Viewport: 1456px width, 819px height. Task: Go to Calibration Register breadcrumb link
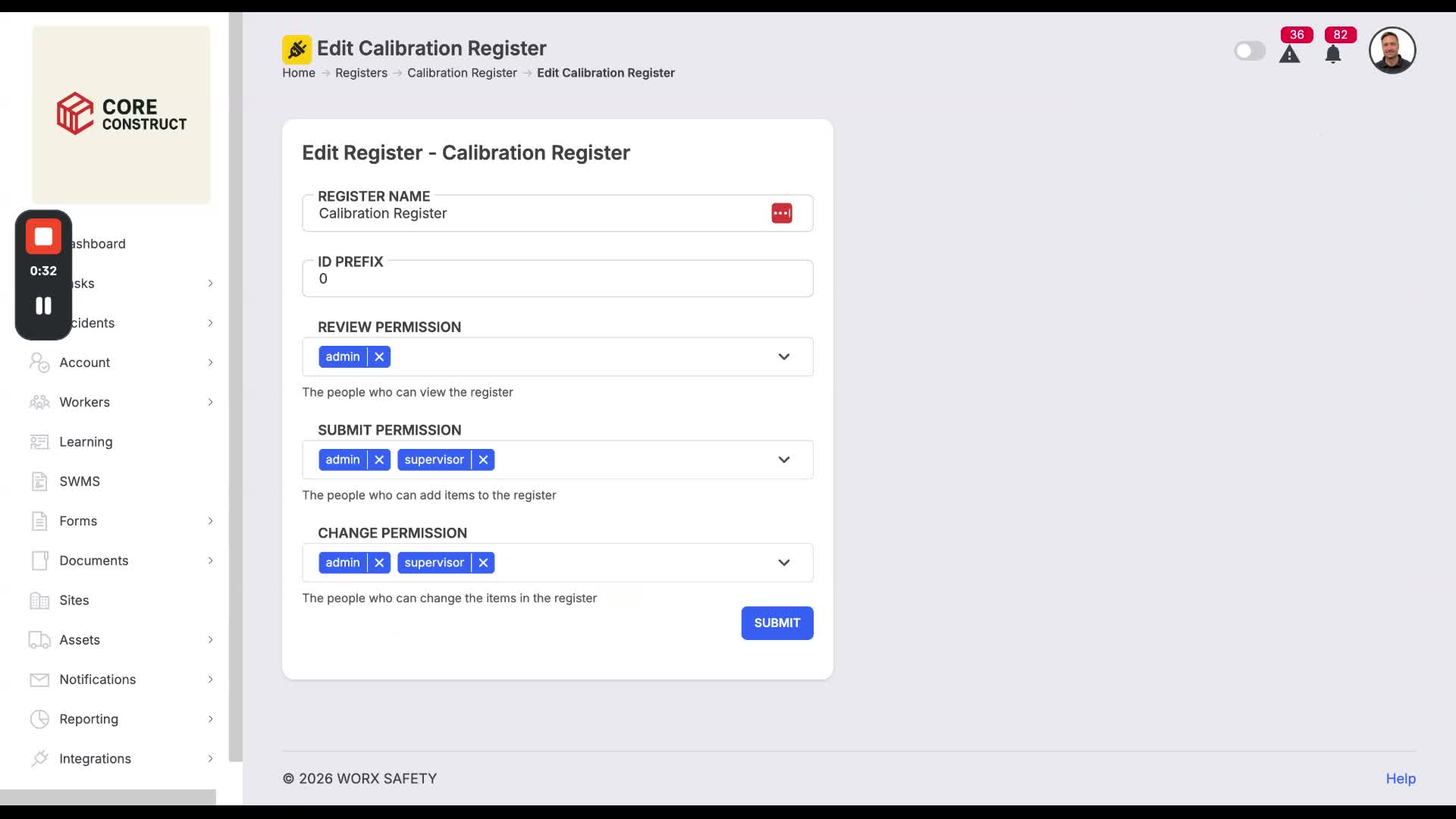(462, 73)
